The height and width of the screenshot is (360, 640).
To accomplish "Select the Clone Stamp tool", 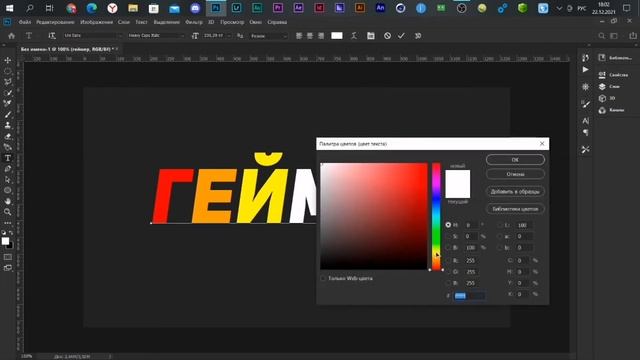I will point(7,125).
